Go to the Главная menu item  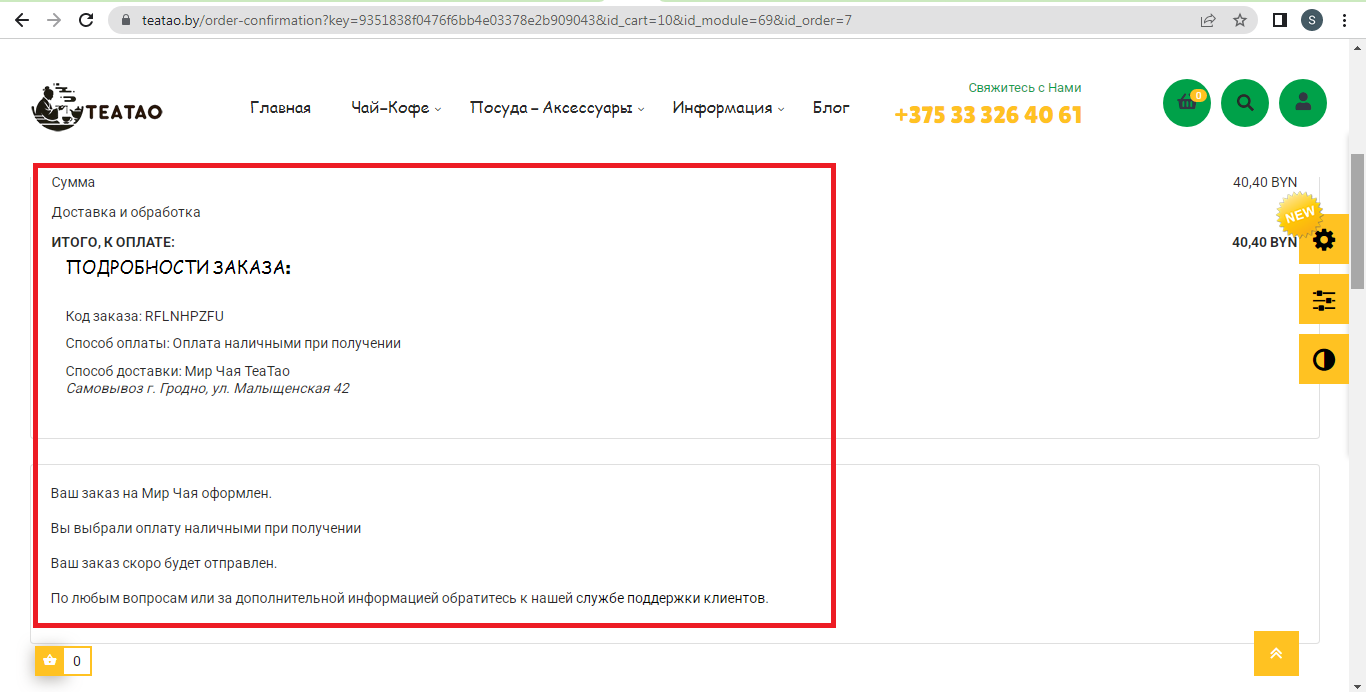point(280,108)
